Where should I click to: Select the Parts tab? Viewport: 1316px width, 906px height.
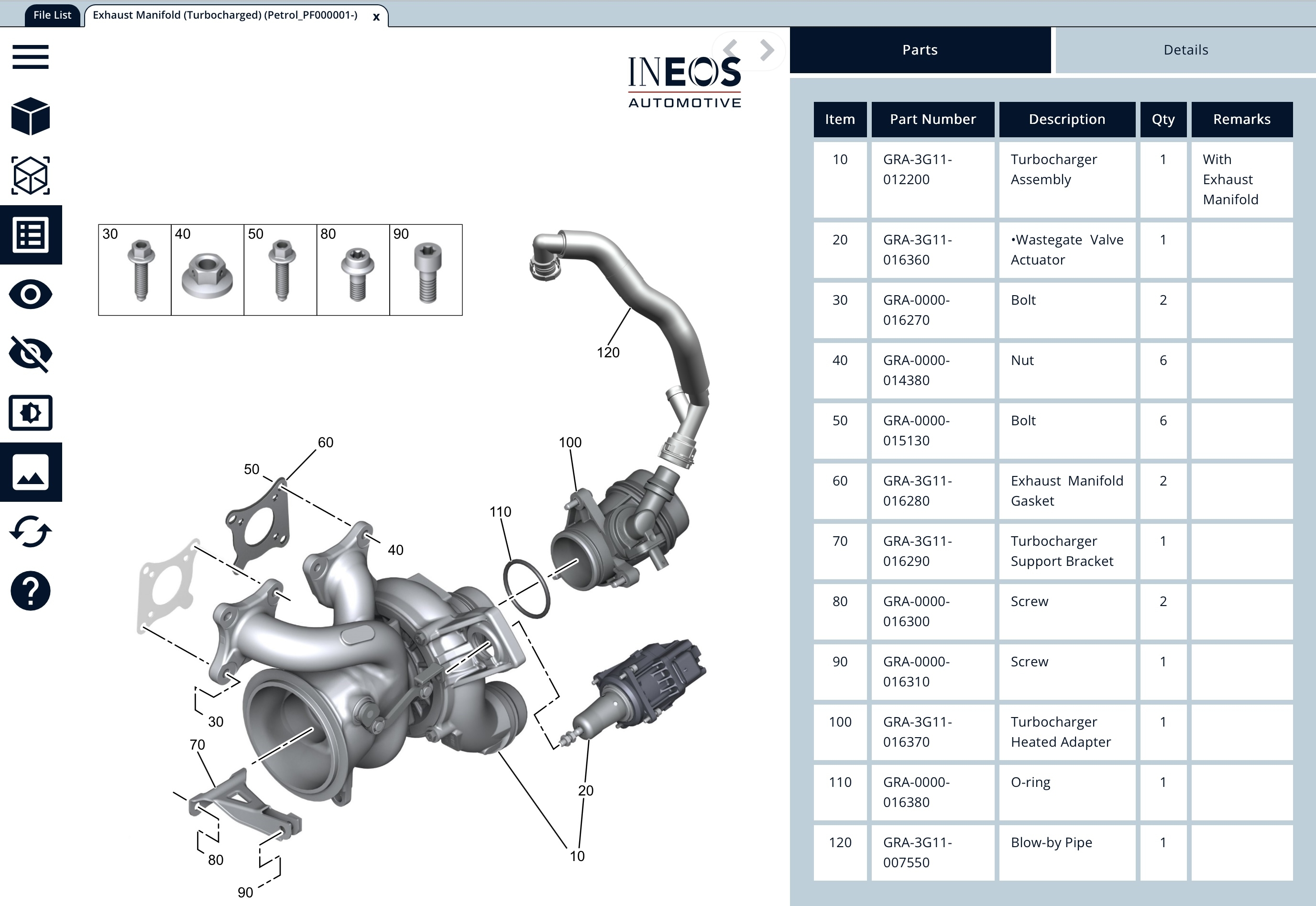919,50
